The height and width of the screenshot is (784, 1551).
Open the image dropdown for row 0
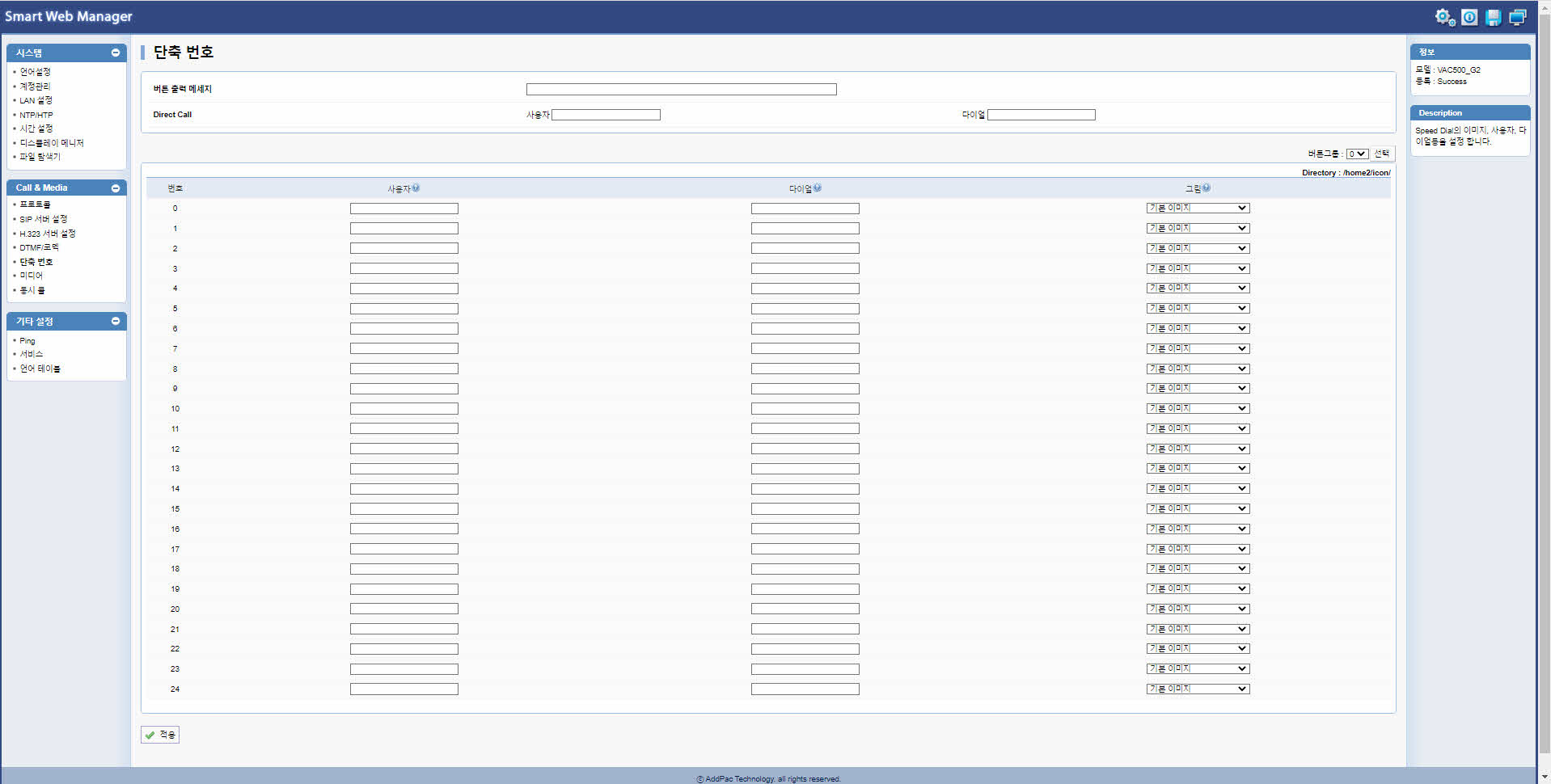tap(1198, 209)
